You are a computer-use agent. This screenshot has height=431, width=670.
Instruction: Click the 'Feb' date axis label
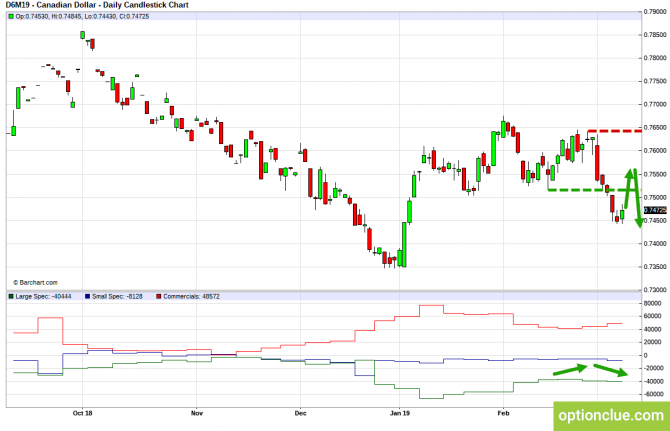(503, 413)
